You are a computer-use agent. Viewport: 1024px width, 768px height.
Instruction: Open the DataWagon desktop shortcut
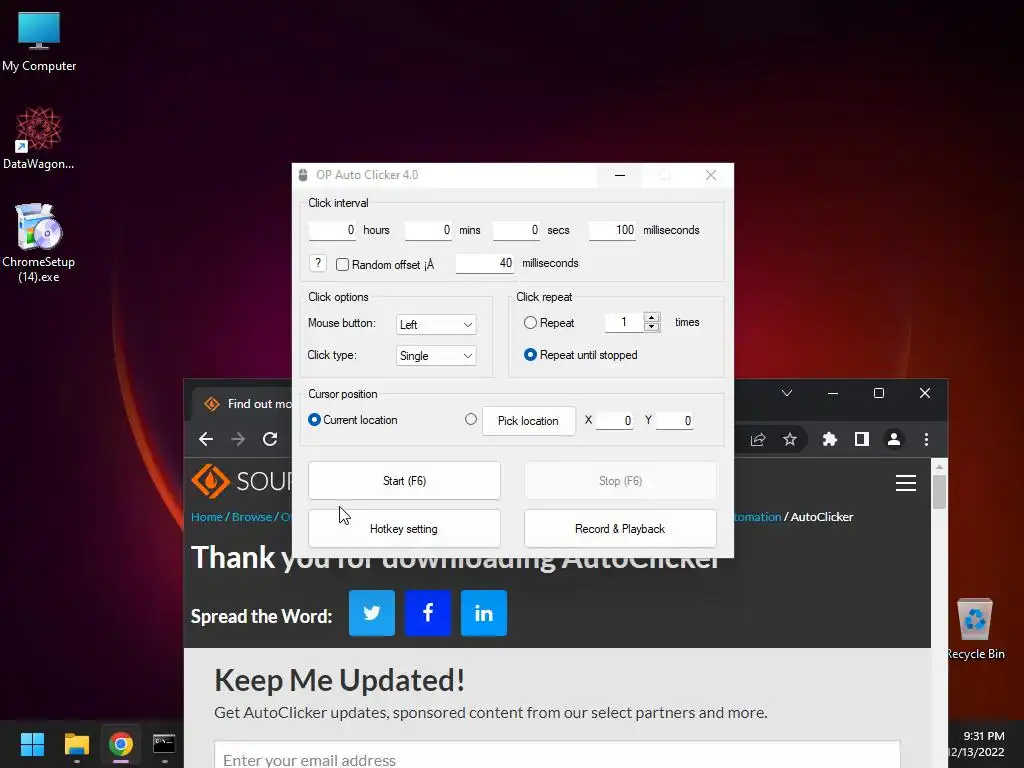point(39,138)
